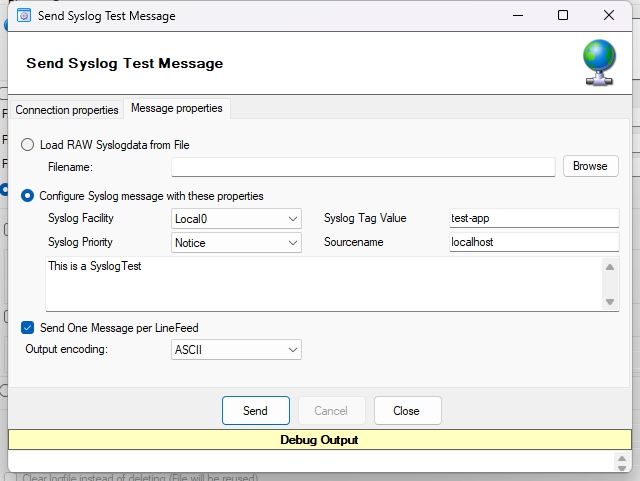
Task: Expand the Syslog Priority dropdown
Action: pos(236,243)
